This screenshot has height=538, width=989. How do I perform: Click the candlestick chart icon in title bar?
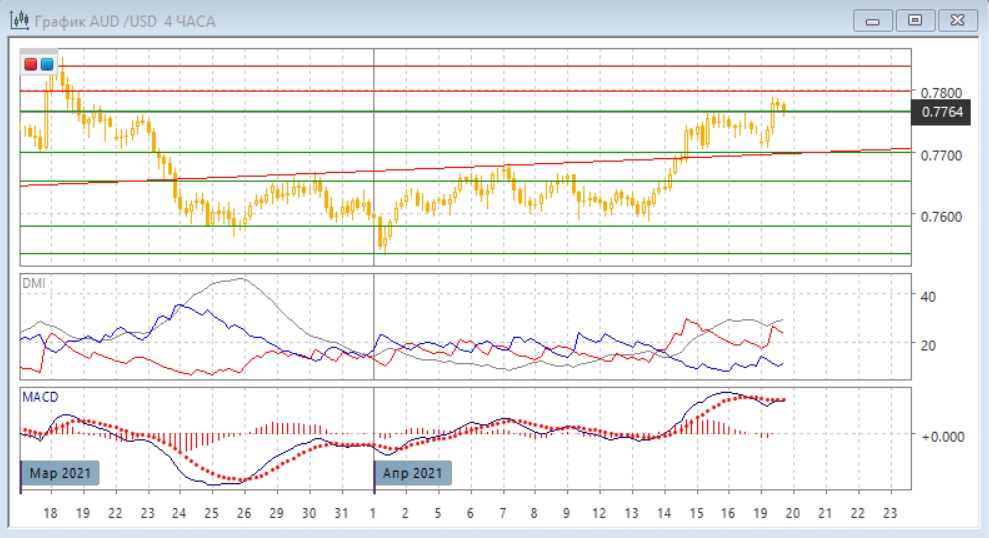tap(19, 20)
